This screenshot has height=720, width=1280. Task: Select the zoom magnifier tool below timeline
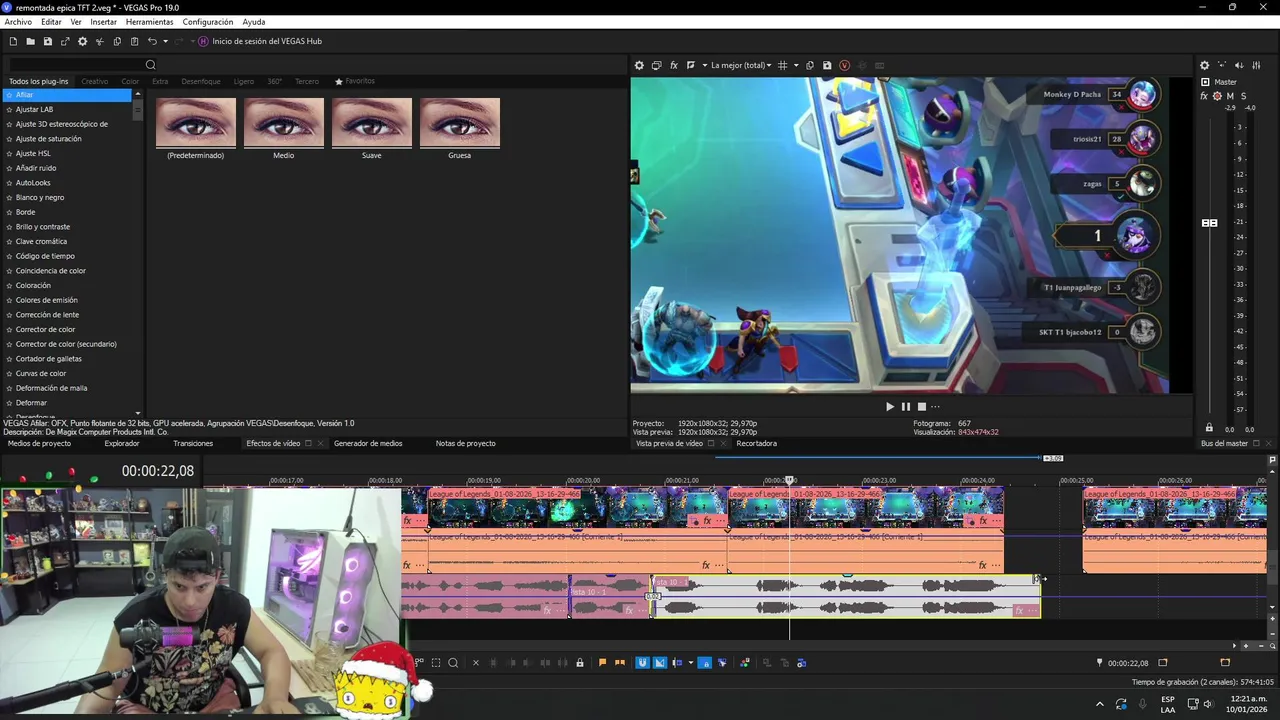point(453,662)
